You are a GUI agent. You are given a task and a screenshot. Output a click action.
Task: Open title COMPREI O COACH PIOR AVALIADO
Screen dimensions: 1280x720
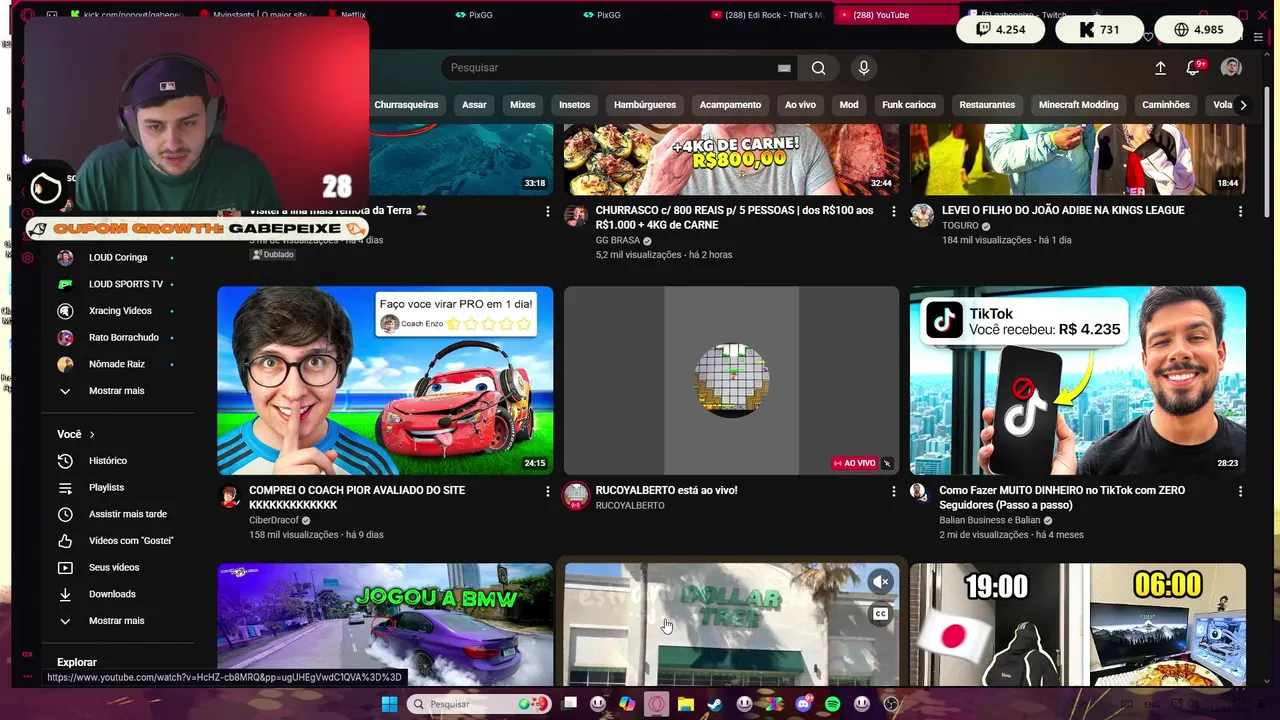(357, 497)
